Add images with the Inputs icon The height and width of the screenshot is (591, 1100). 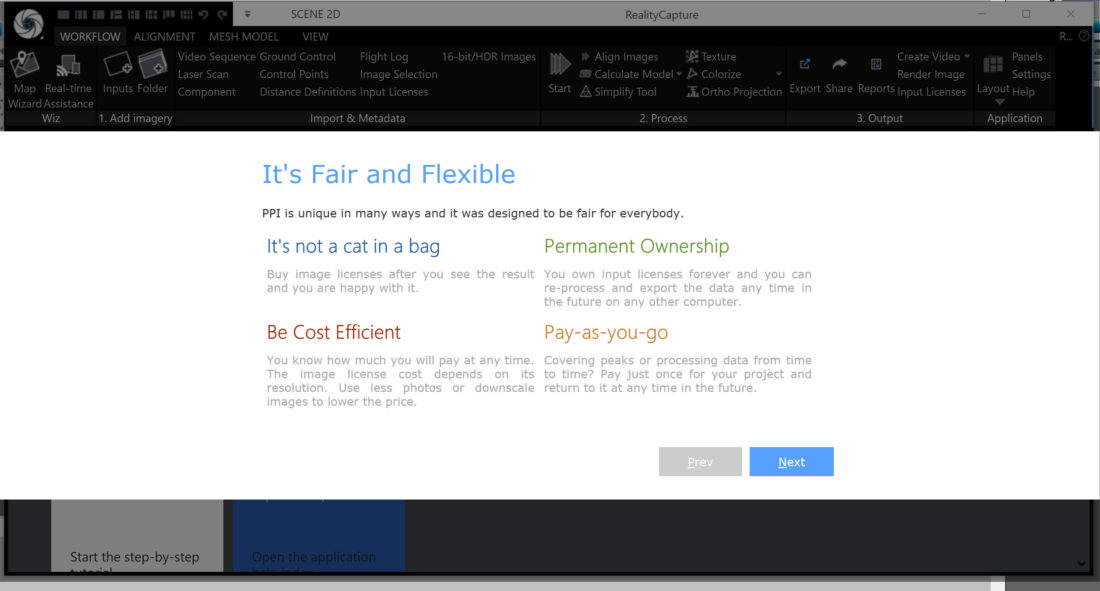tap(117, 73)
